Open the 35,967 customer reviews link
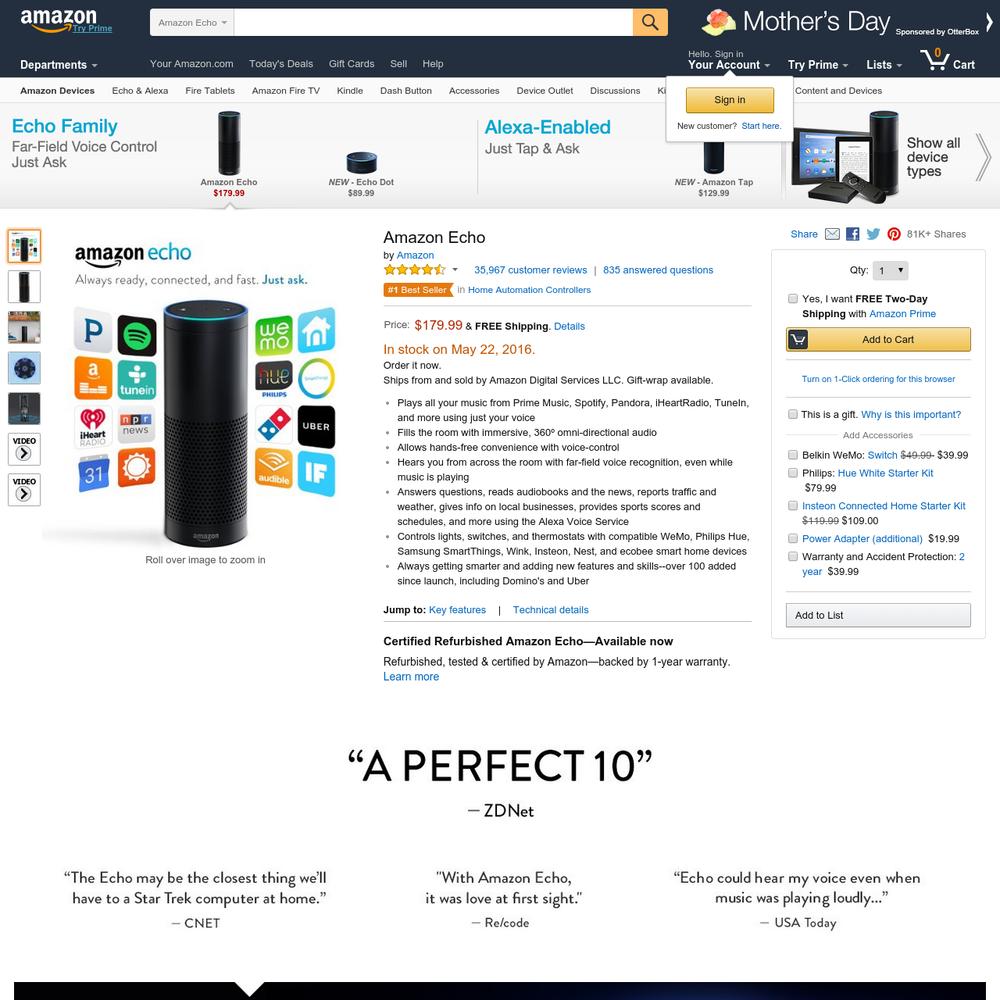The image size is (1000, 1000). point(531,270)
